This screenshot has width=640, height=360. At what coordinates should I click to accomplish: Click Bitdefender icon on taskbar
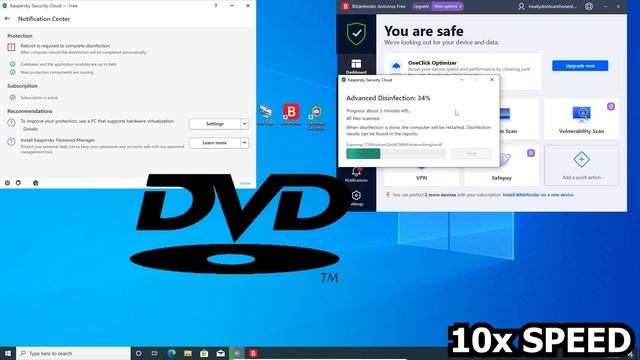[x=253, y=353]
